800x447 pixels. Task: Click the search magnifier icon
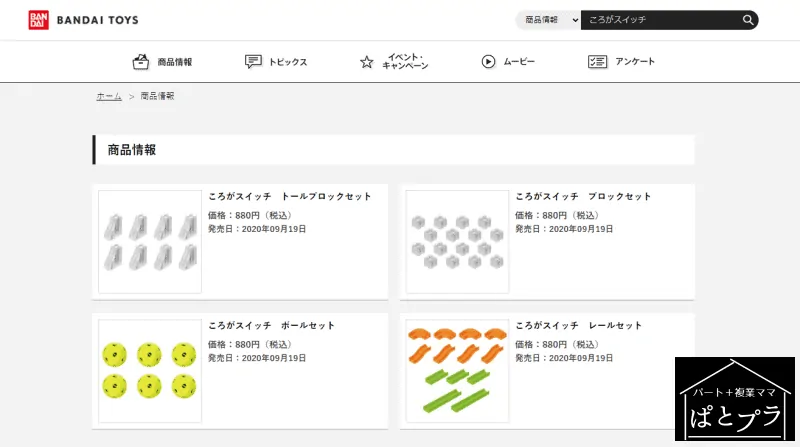pyautogui.click(x=747, y=20)
